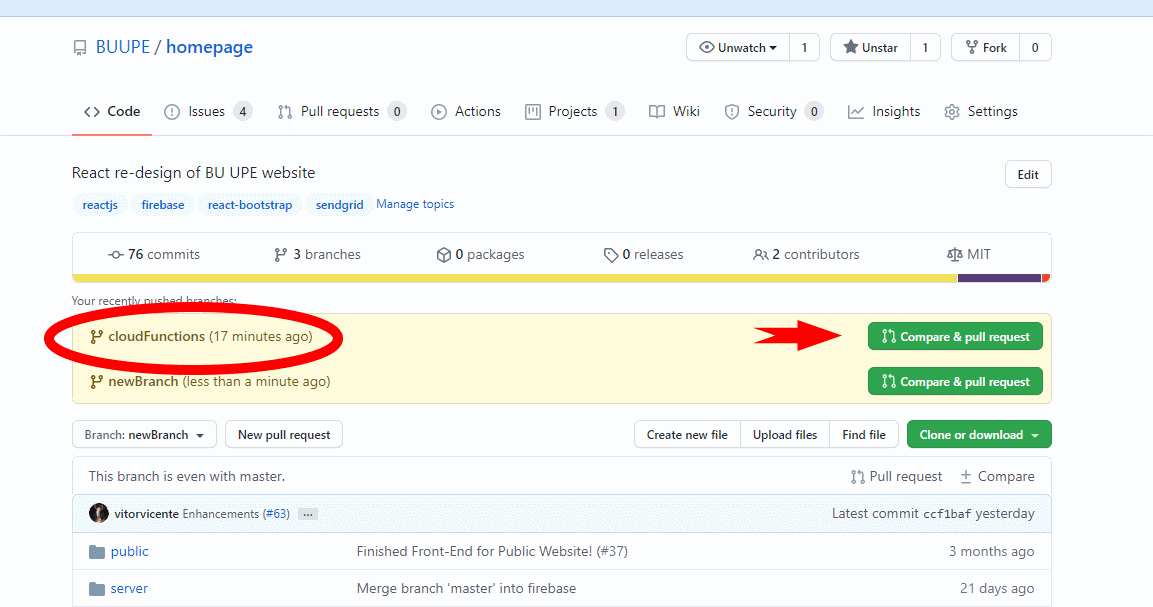Click the yellow language bar segment
The height and width of the screenshot is (607, 1153).
click(x=515, y=278)
